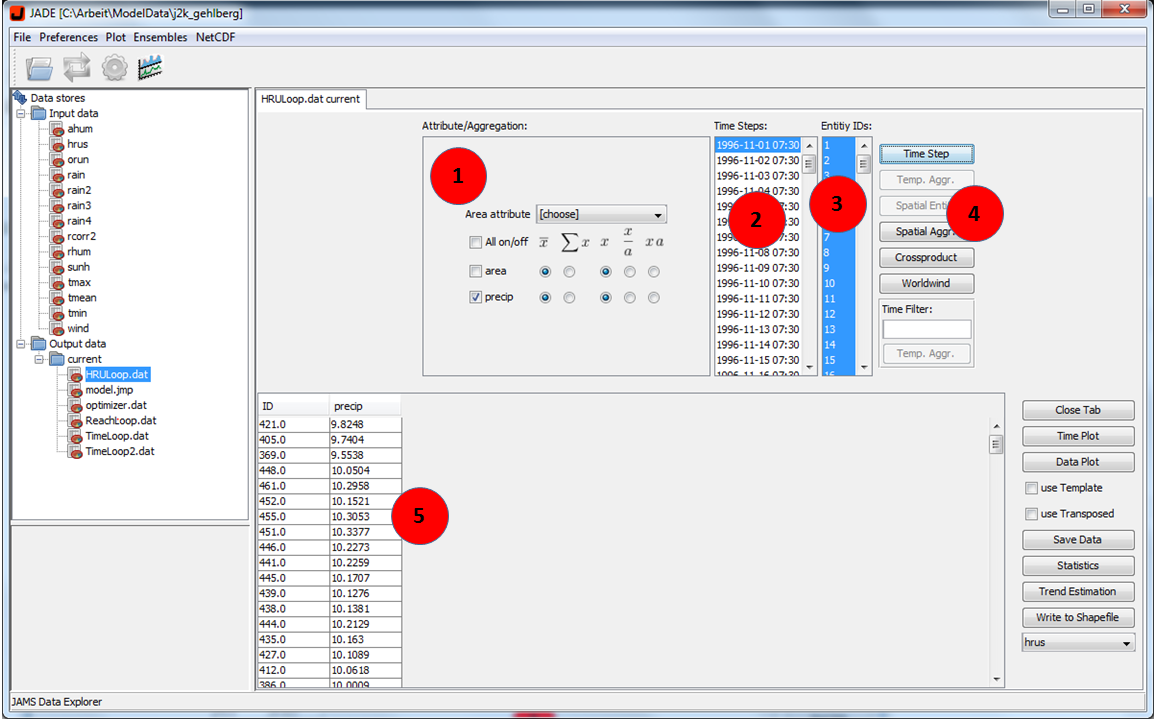Click the gear settings toolbar icon
Image resolution: width=1155 pixels, height=719 pixels.
tap(114, 68)
